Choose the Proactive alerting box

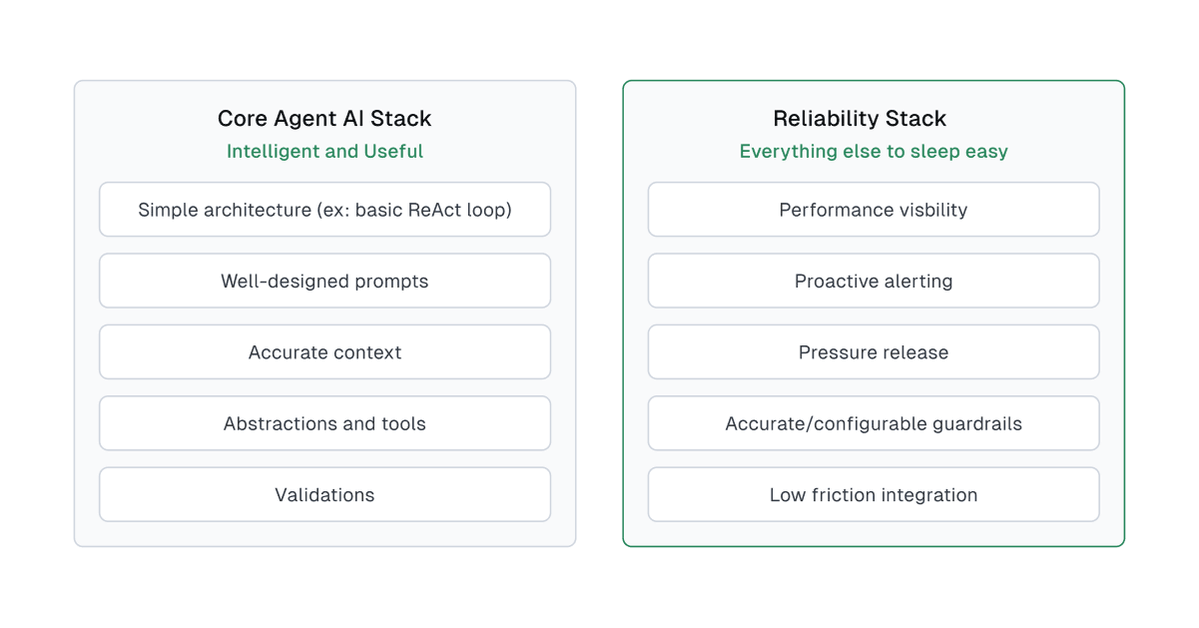[x=873, y=281]
